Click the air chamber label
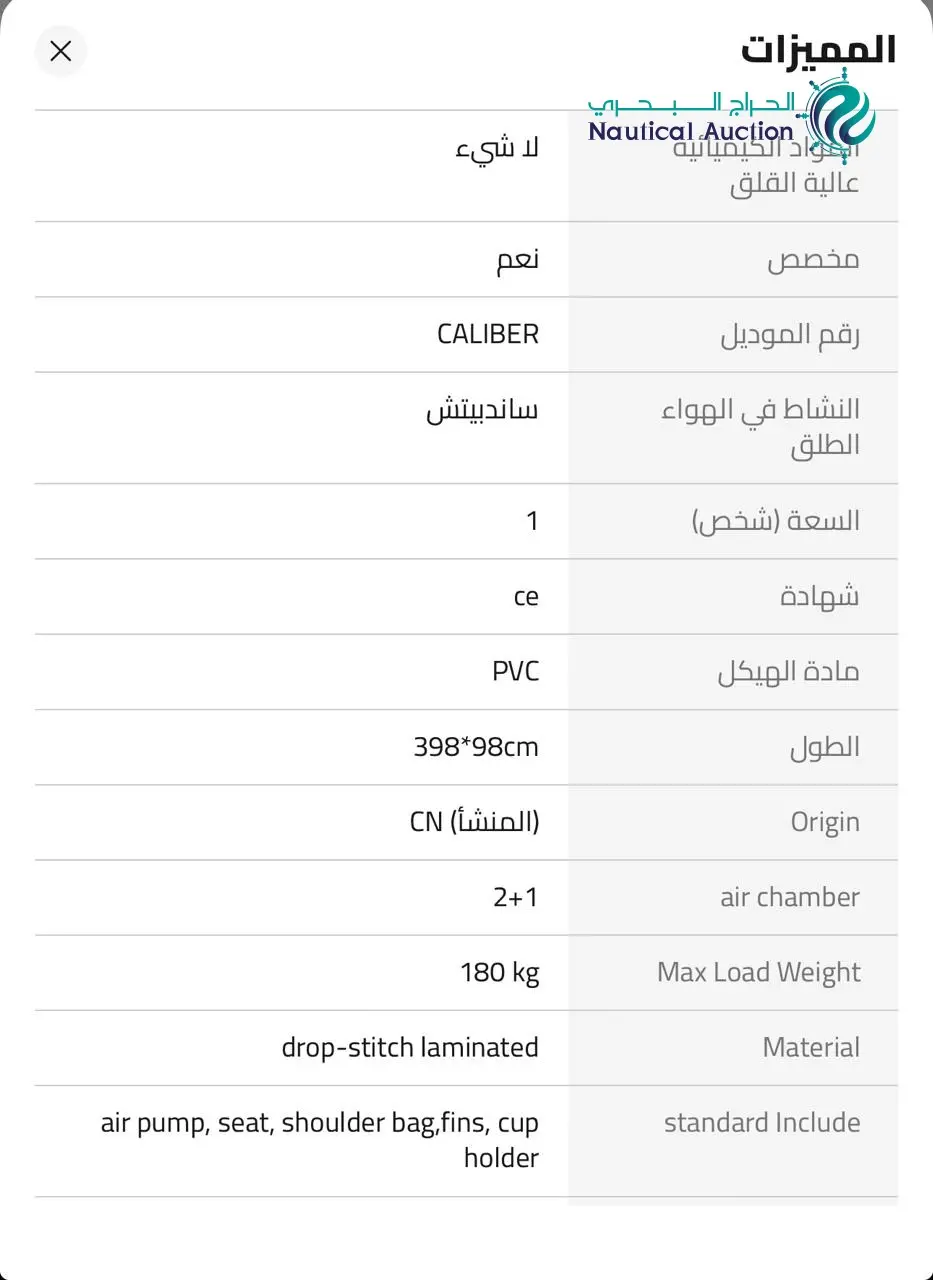The width and height of the screenshot is (933, 1280). pyautogui.click(x=790, y=897)
